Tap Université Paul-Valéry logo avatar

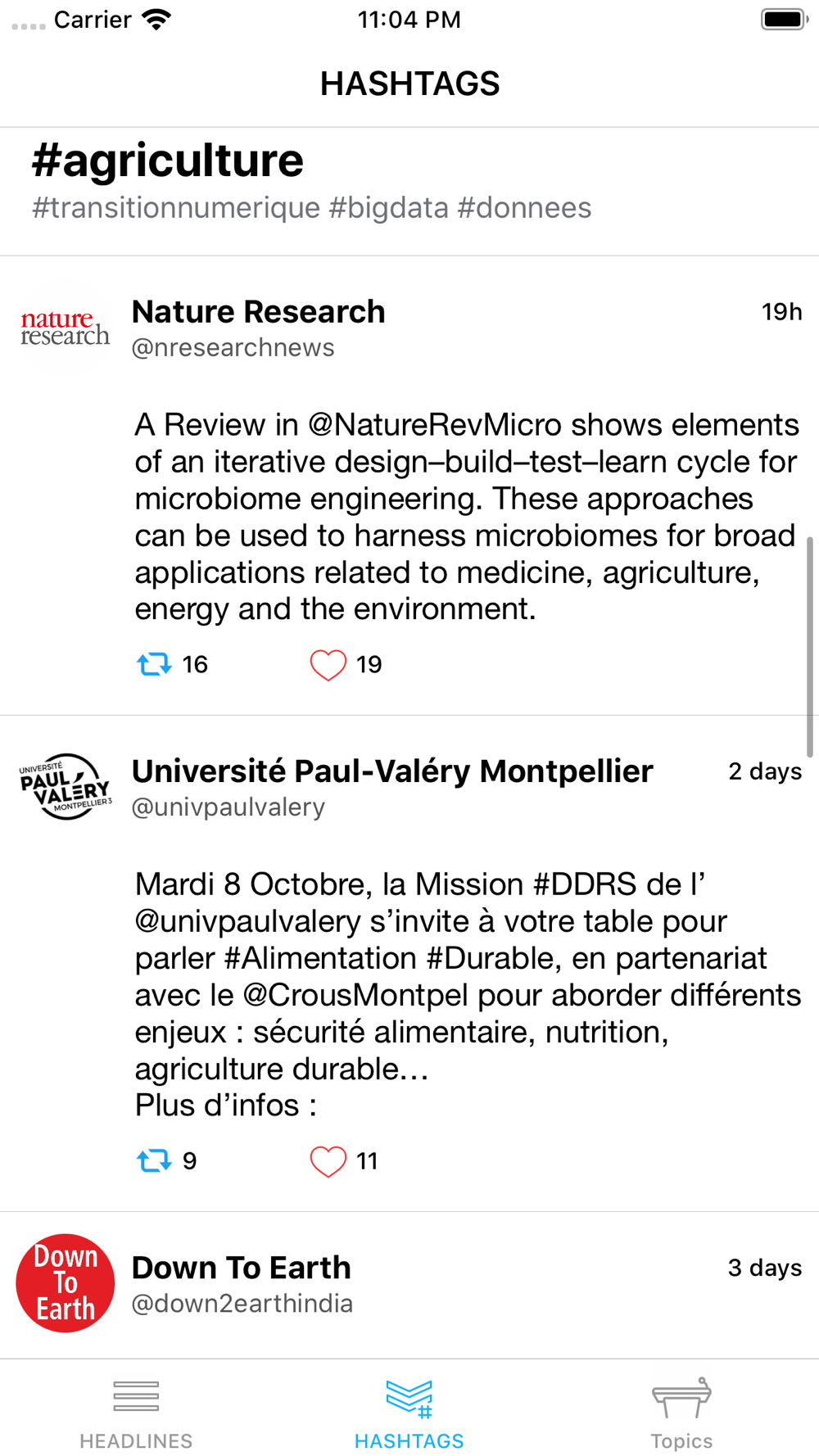[66, 787]
